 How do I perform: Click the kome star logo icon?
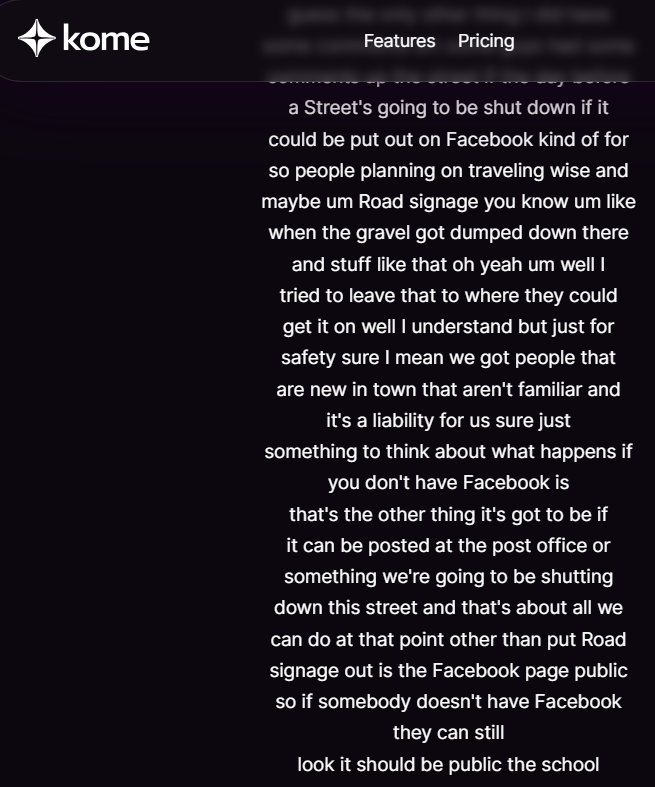point(36,39)
